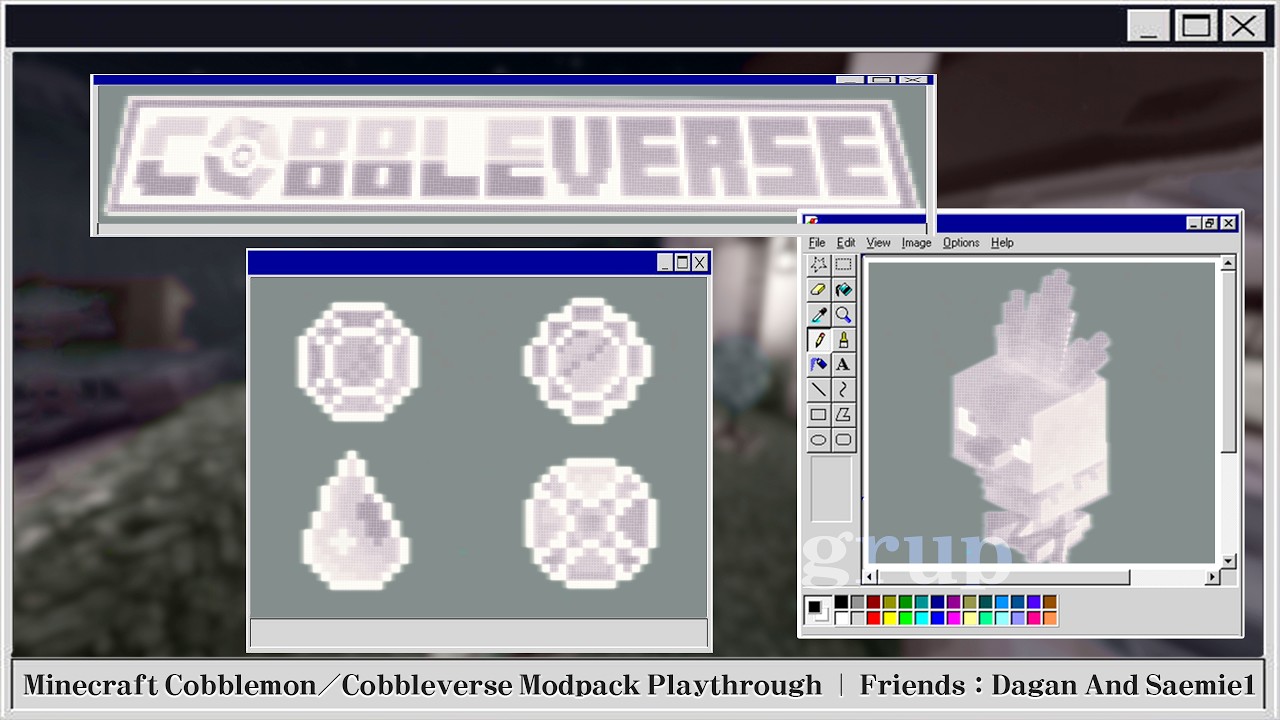This screenshot has width=1280, height=720.
Task: Select the Free-Form Select tool in Paint
Action: [x=819, y=265]
